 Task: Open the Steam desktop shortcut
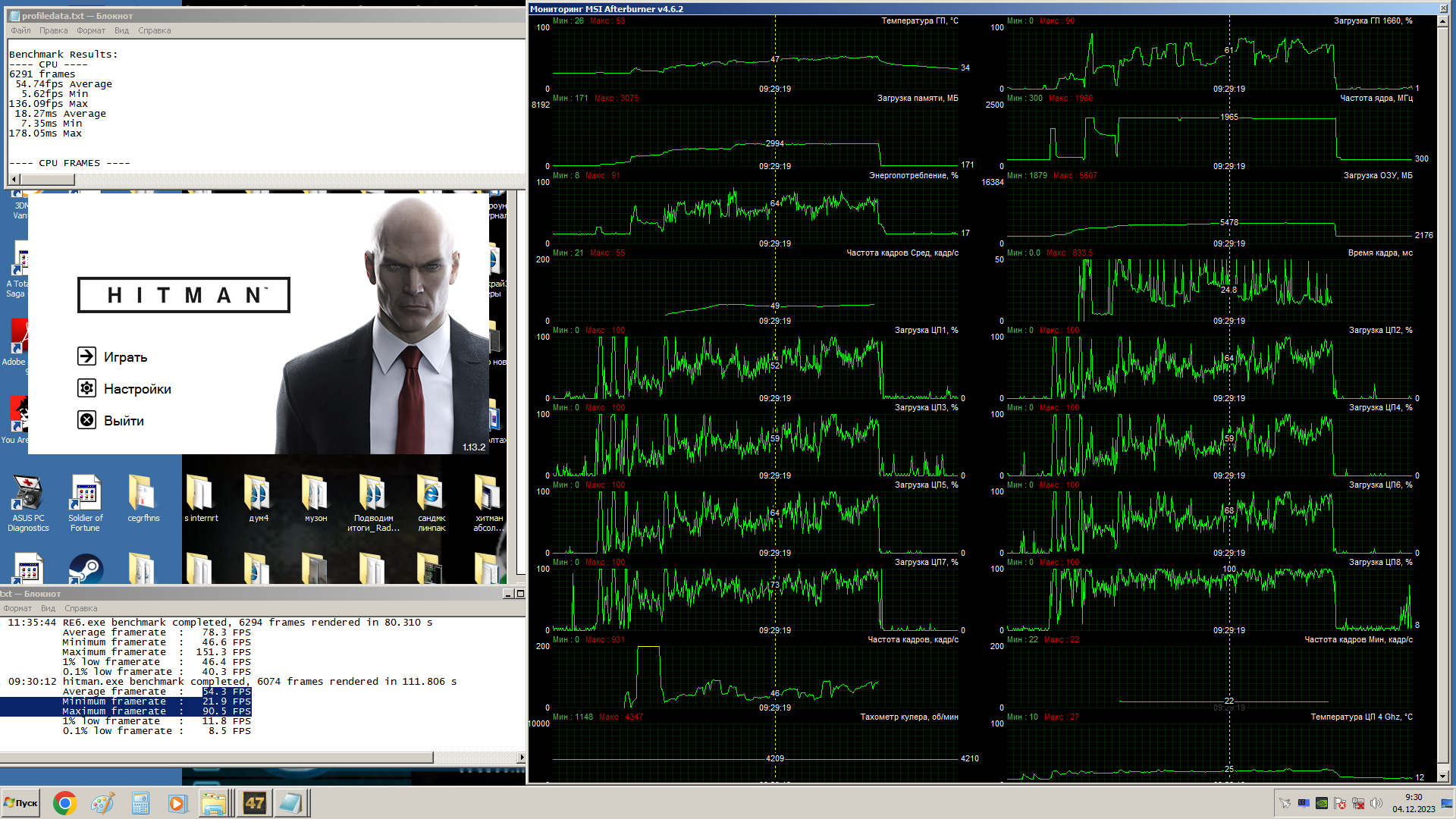pos(86,569)
